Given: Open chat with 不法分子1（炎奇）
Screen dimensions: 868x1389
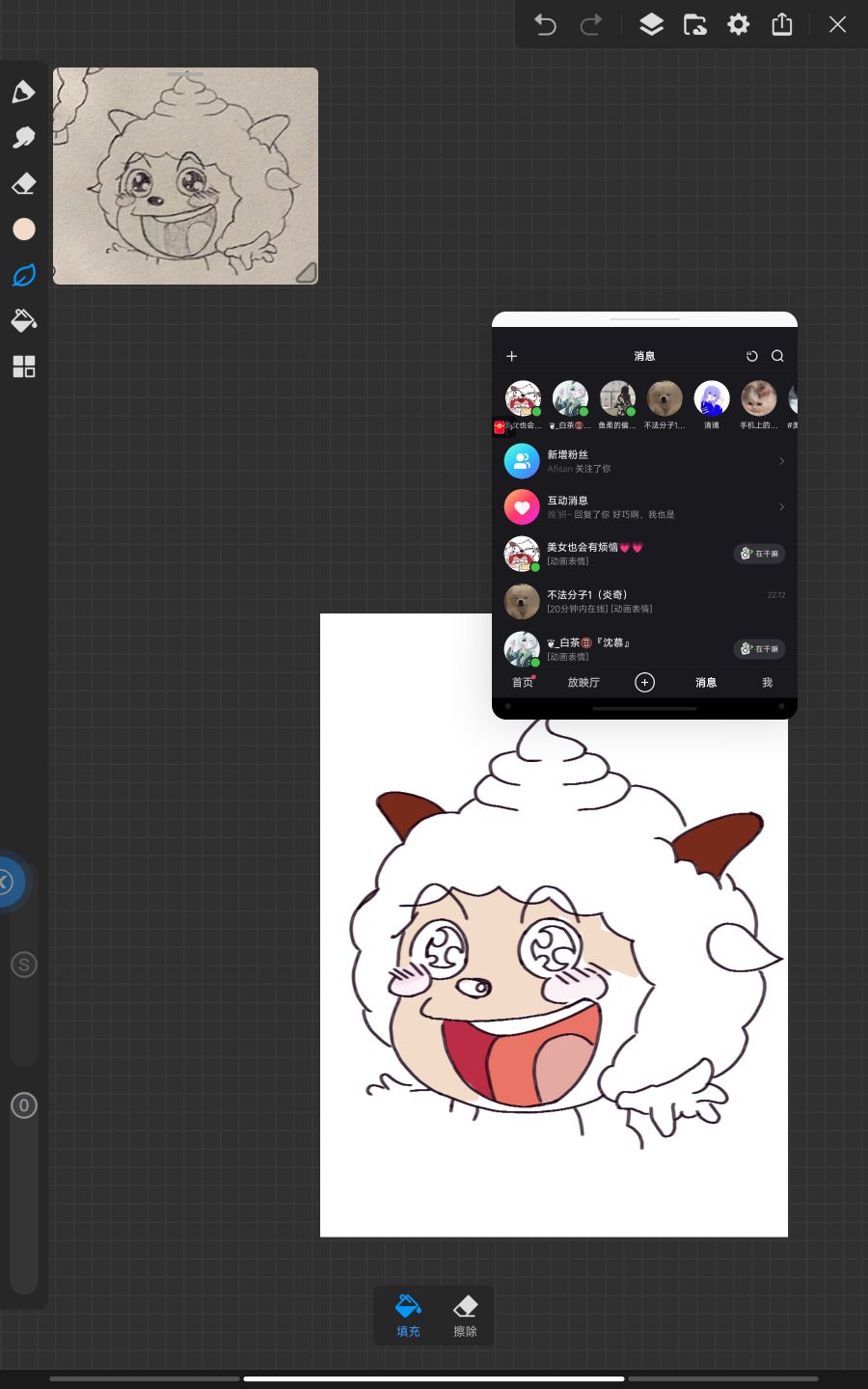Looking at the screenshot, I should click(x=644, y=601).
